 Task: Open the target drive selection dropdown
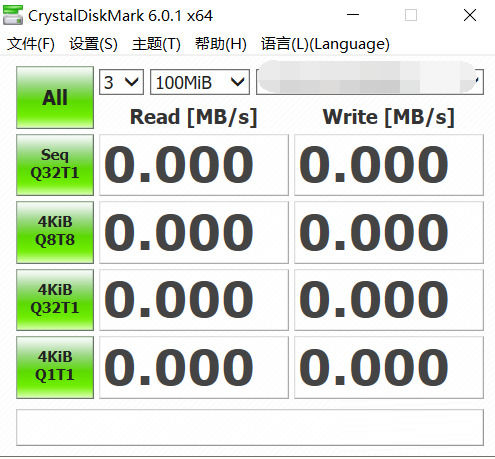click(x=370, y=82)
